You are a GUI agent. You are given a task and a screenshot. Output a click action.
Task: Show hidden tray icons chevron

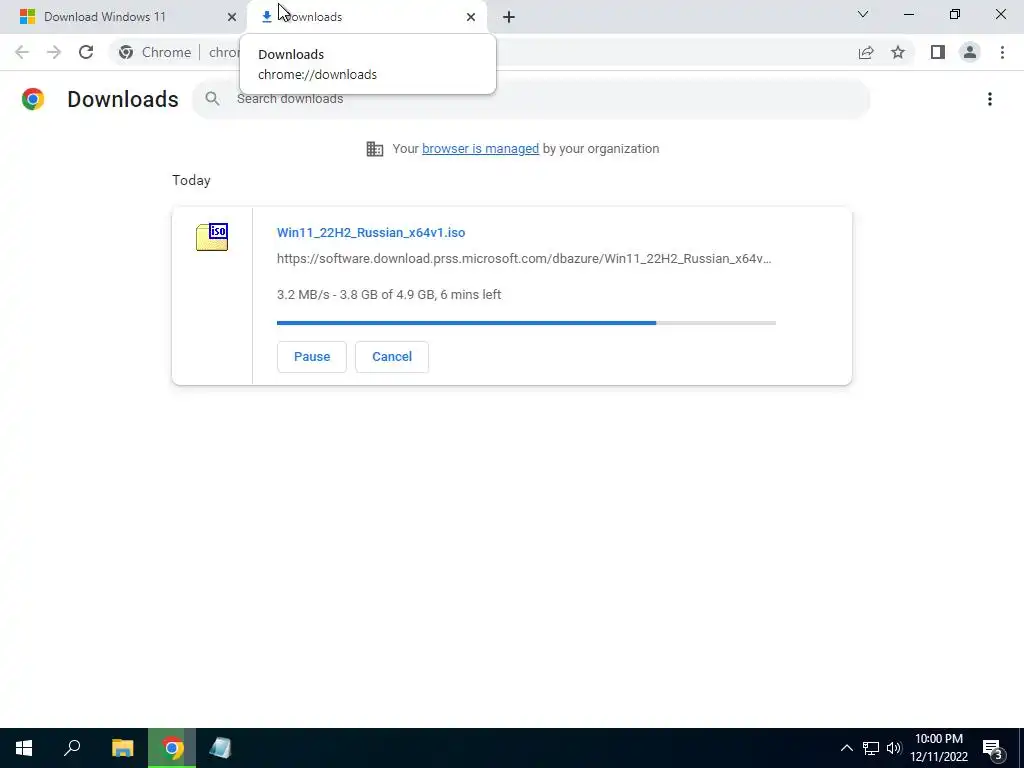846,748
